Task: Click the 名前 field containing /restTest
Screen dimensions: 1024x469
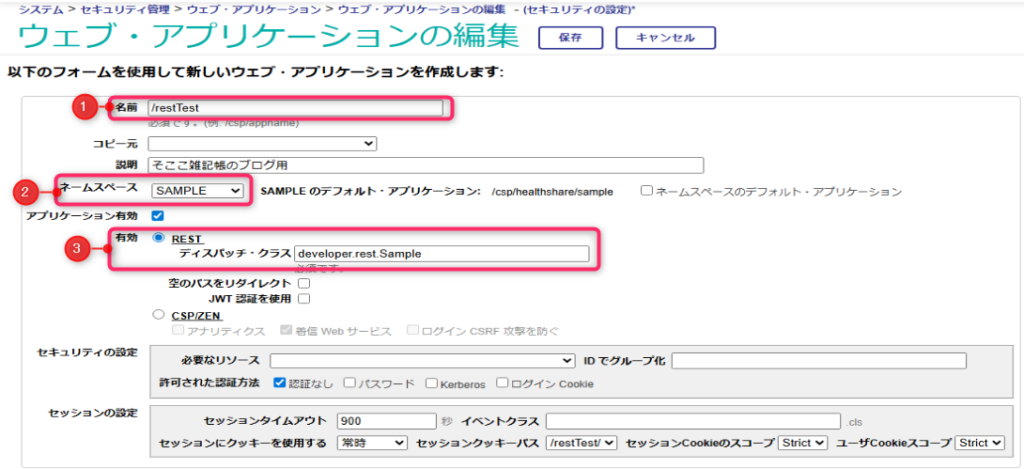Action: [294, 107]
